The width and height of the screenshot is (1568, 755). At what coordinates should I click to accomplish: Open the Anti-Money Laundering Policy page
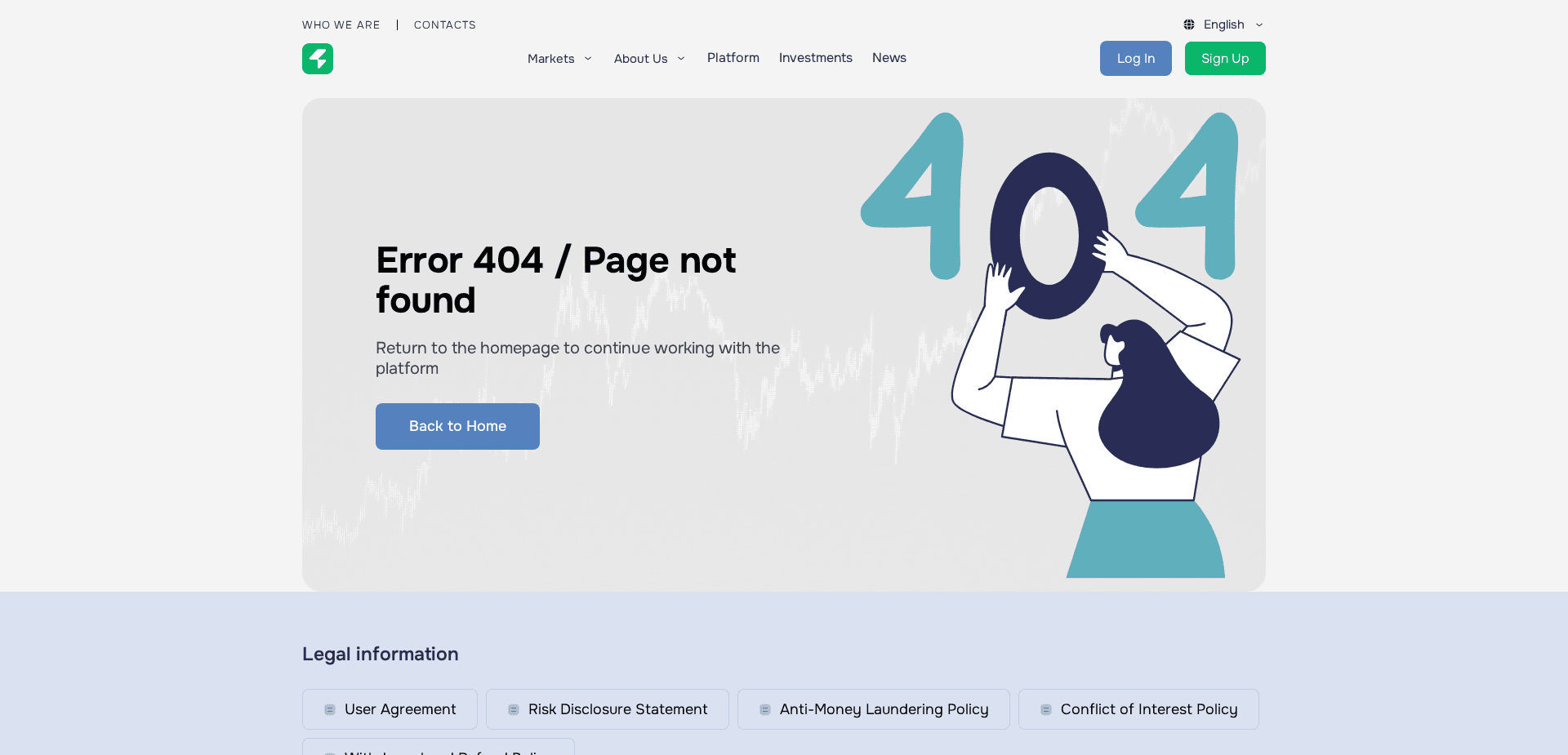(884, 709)
